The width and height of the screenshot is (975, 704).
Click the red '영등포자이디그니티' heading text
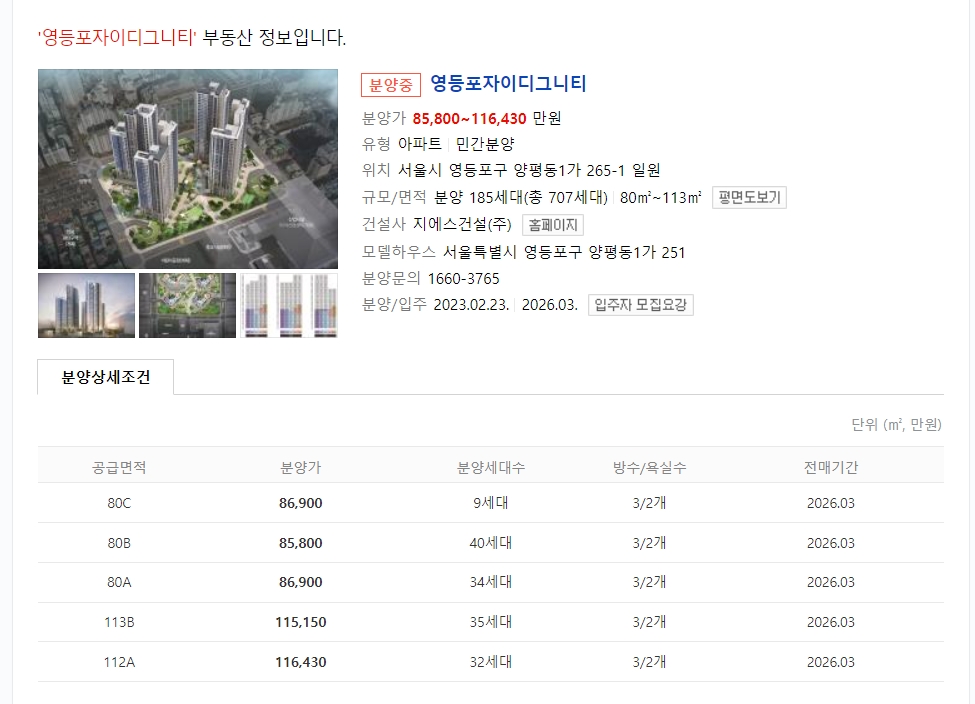pyautogui.click(x=117, y=37)
